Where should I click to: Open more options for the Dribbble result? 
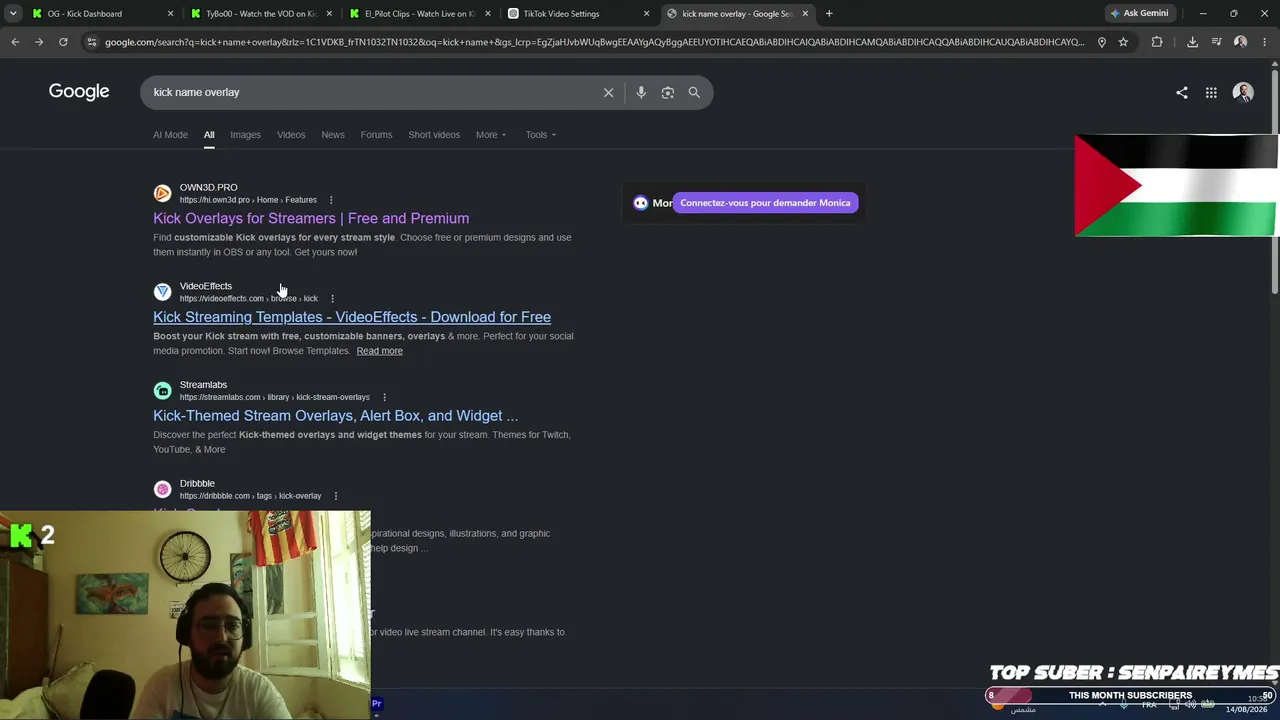336,496
